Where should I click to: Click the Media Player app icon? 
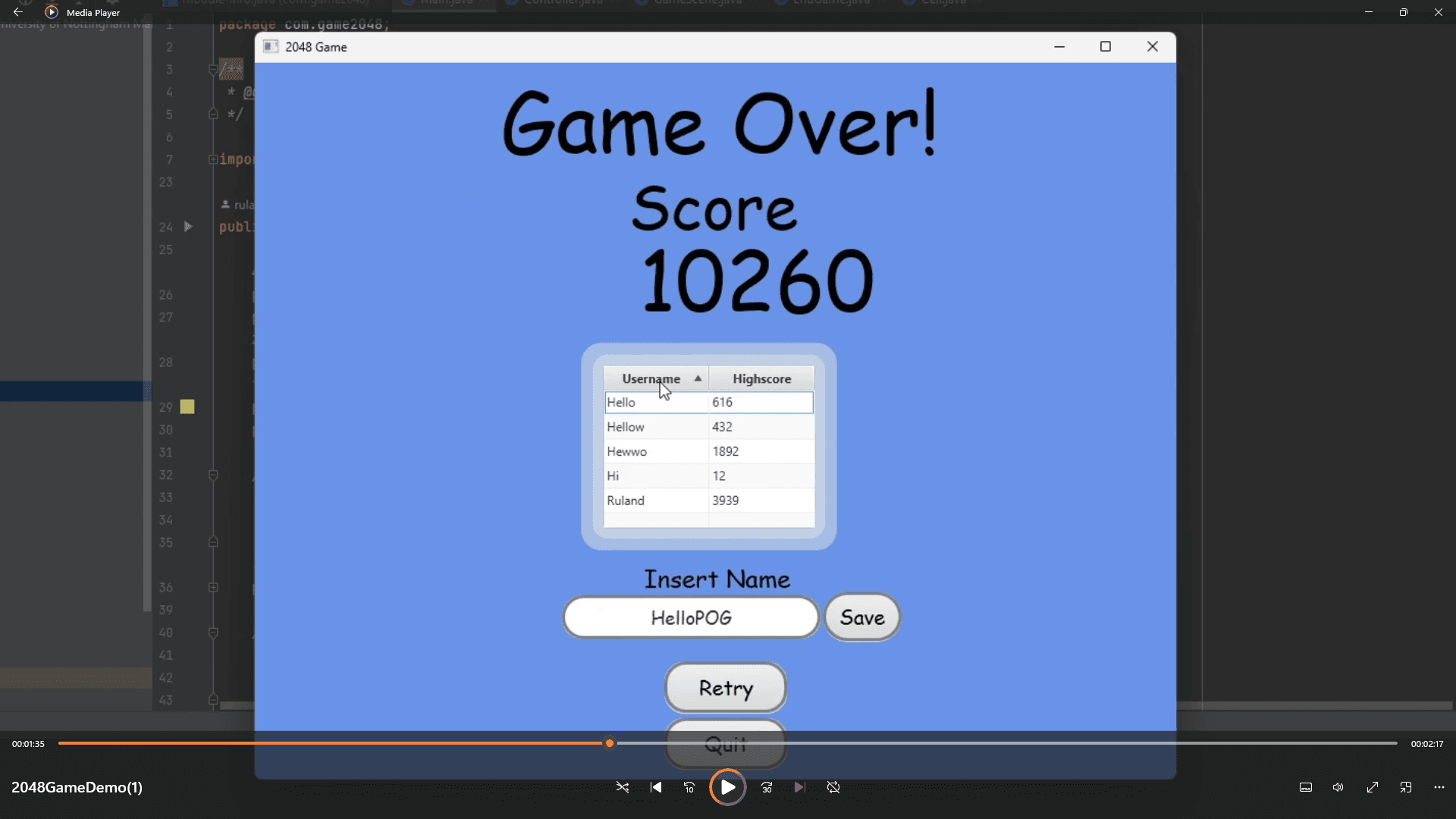(x=52, y=12)
